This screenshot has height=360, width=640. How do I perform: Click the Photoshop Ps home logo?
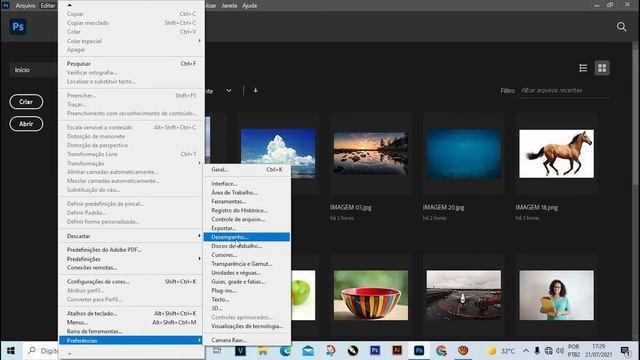18,27
